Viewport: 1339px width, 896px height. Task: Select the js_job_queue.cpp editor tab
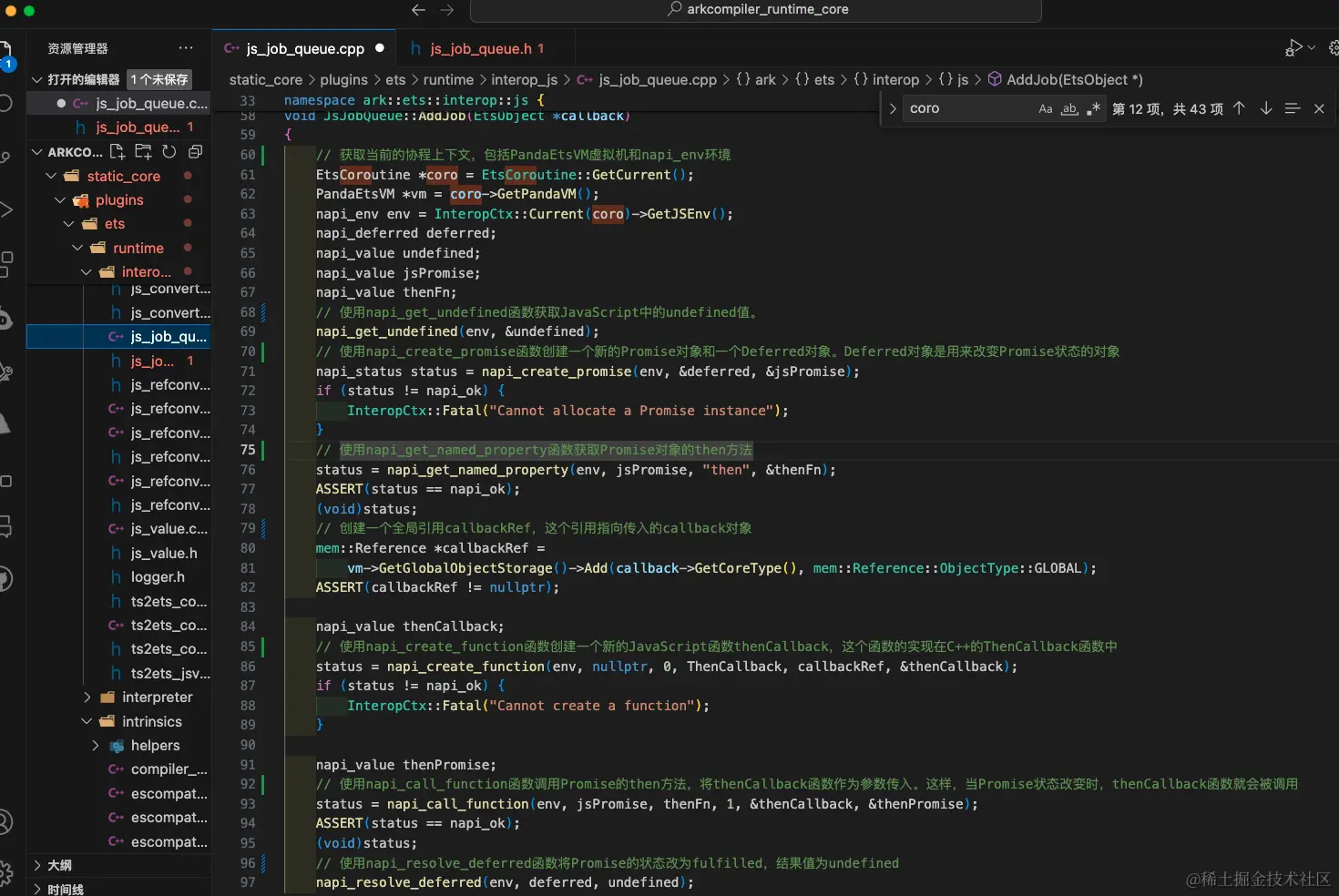pyautogui.click(x=304, y=49)
